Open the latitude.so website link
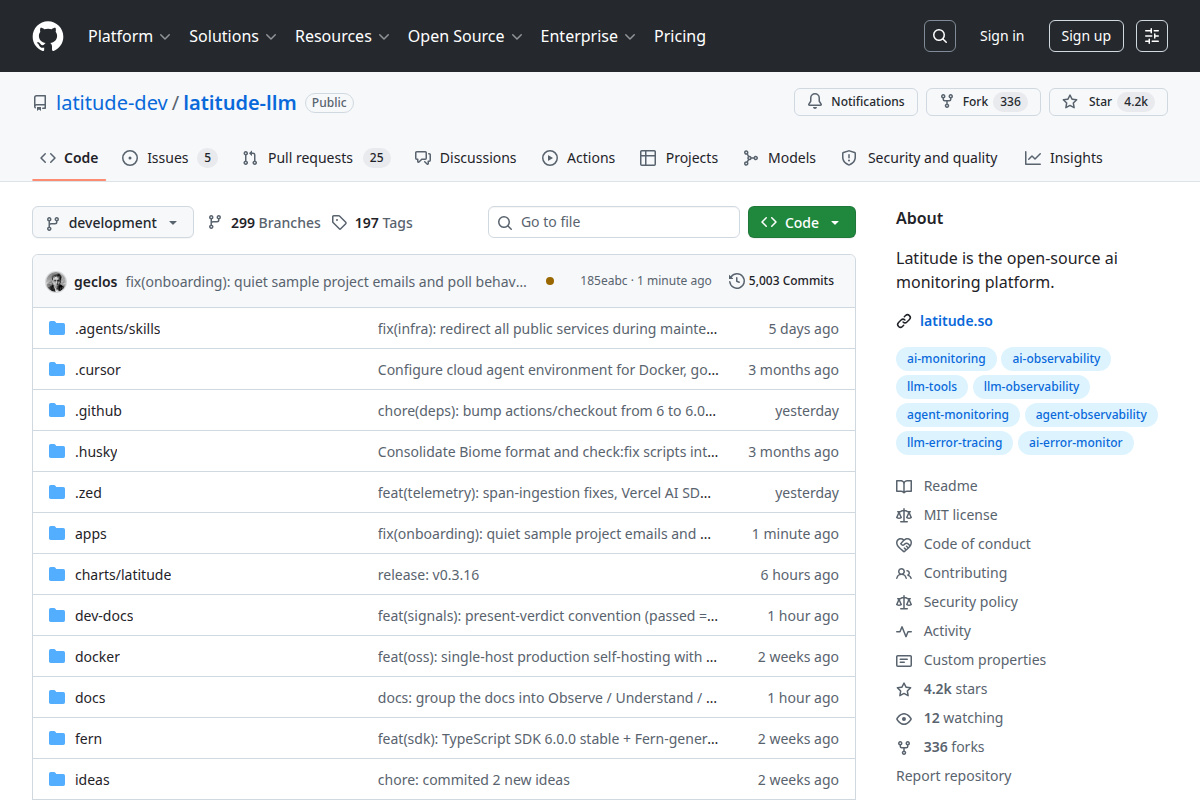The height and width of the screenshot is (800, 1200). click(x=956, y=321)
